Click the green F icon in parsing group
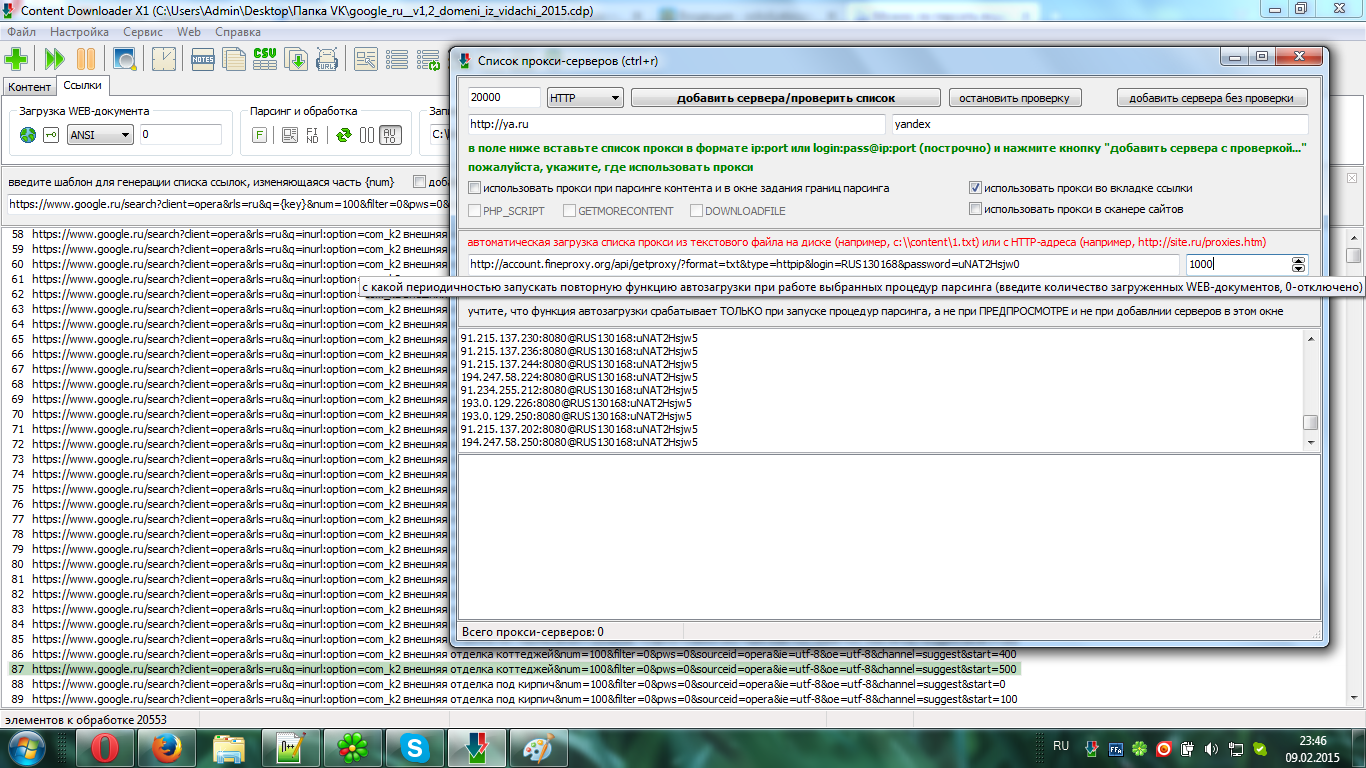 [x=259, y=135]
